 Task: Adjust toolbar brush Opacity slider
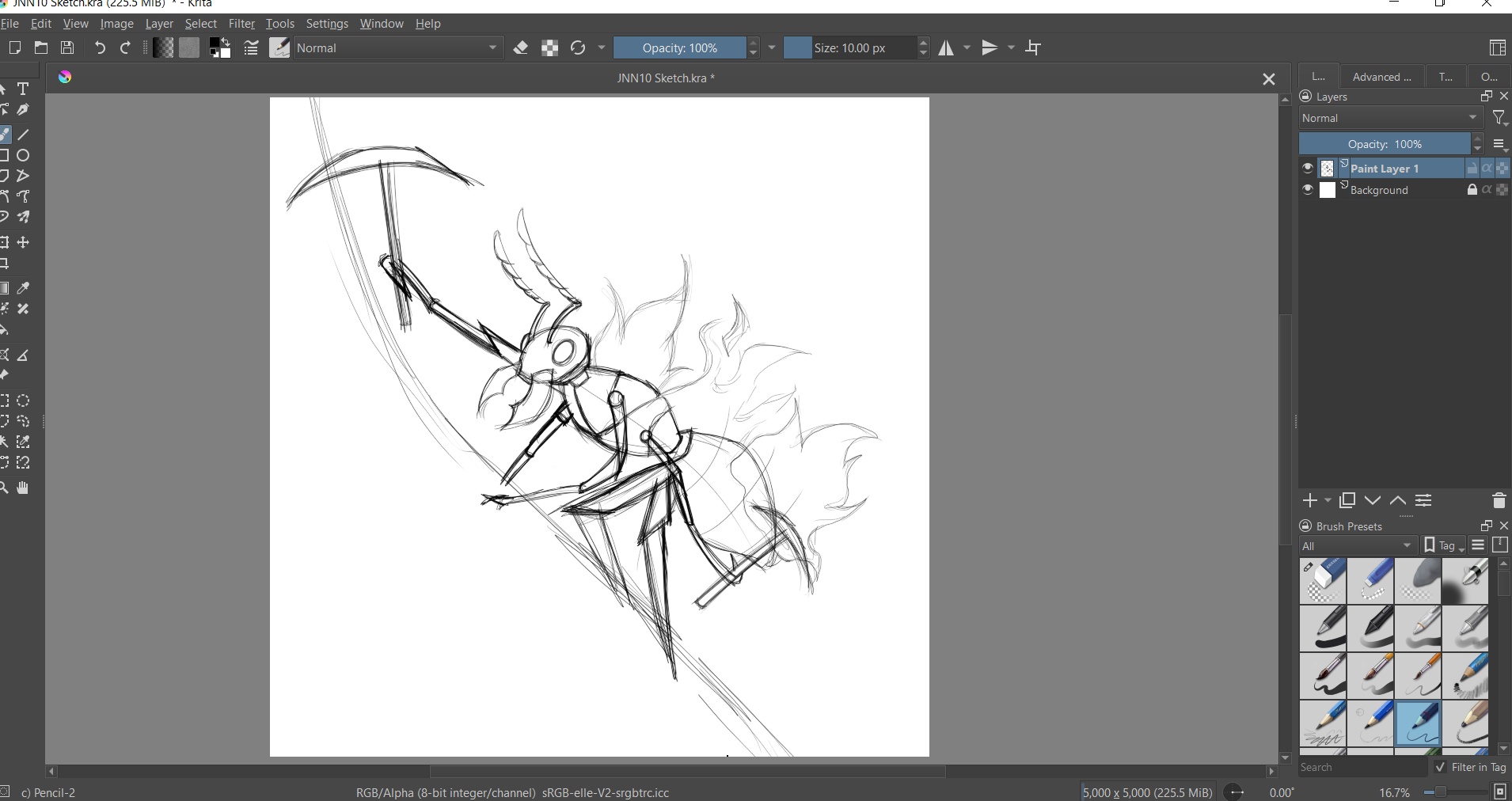tap(679, 48)
